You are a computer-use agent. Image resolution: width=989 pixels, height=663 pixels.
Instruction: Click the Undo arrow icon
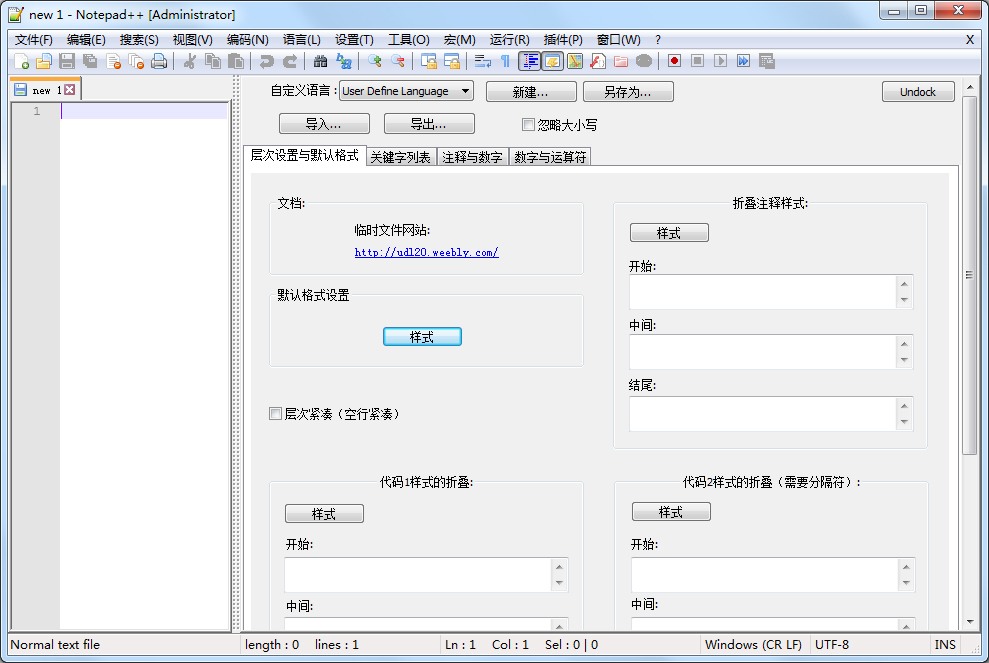pyautogui.click(x=266, y=61)
